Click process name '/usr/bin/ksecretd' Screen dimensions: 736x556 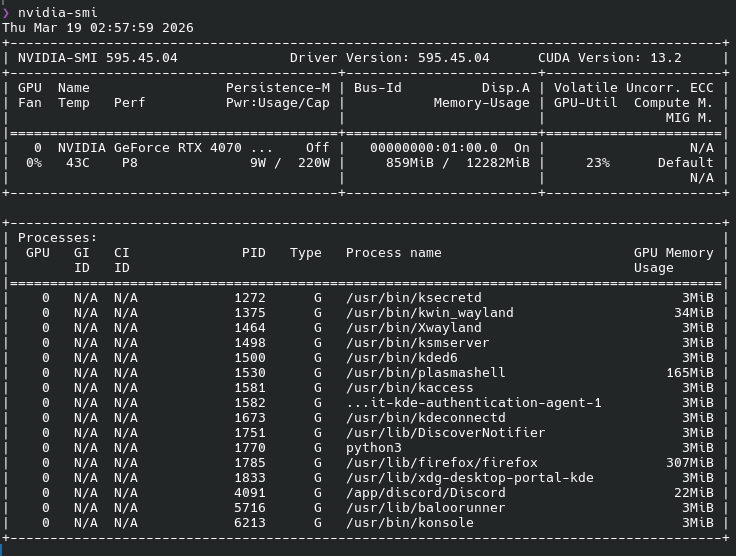point(414,298)
